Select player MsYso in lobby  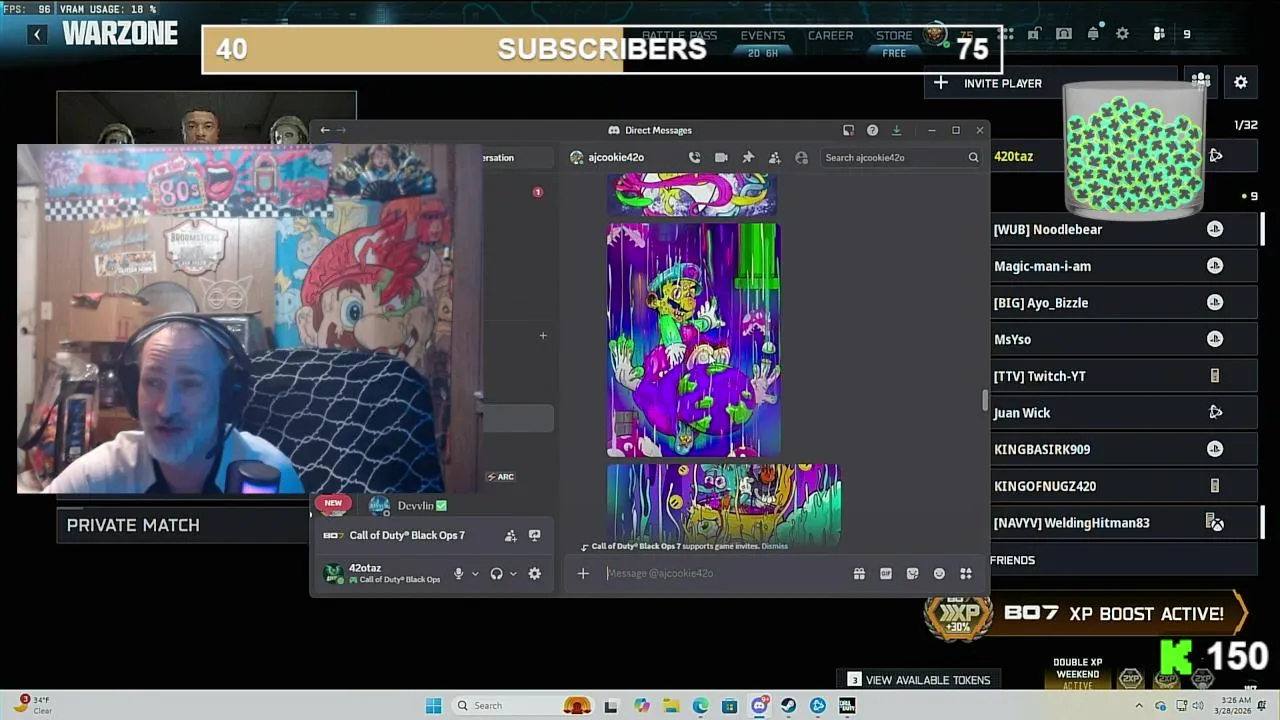coord(1124,339)
